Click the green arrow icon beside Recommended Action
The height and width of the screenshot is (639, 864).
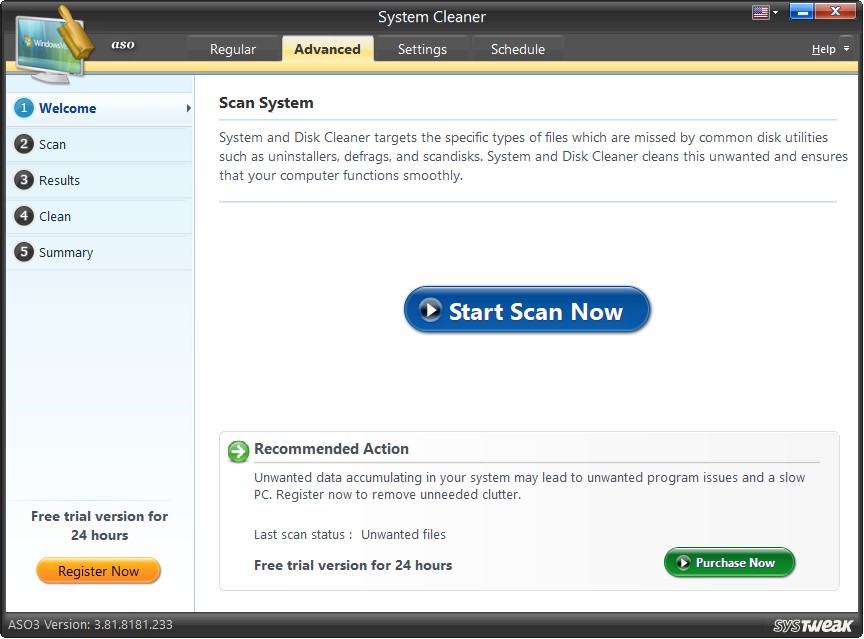click(237, 451)
